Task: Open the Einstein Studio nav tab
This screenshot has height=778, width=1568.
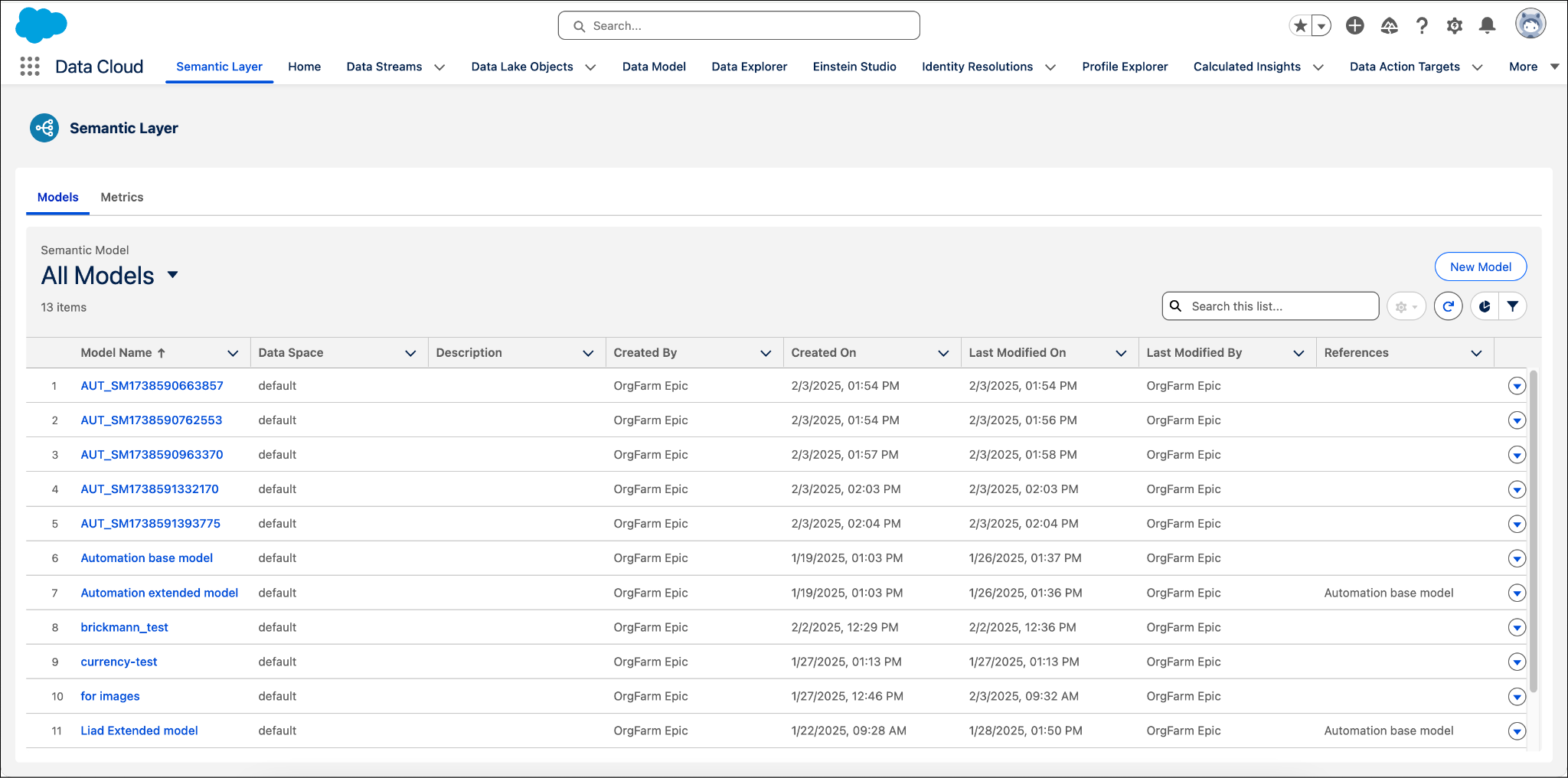Action: 854,67
